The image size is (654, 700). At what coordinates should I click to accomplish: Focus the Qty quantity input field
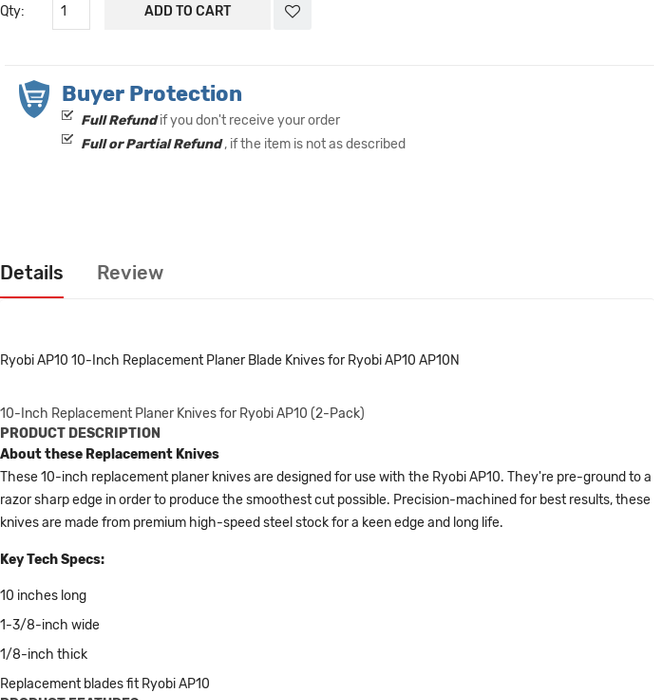(x=70, y=11)
